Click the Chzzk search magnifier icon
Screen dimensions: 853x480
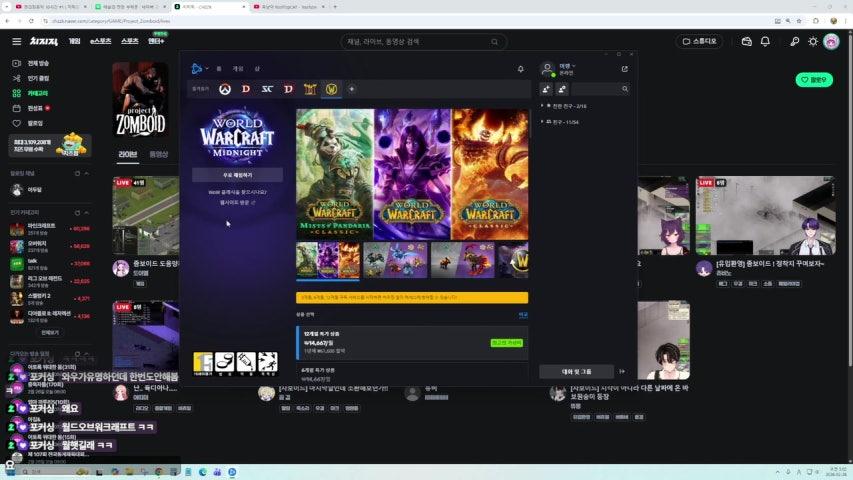[x=495, y=41]
